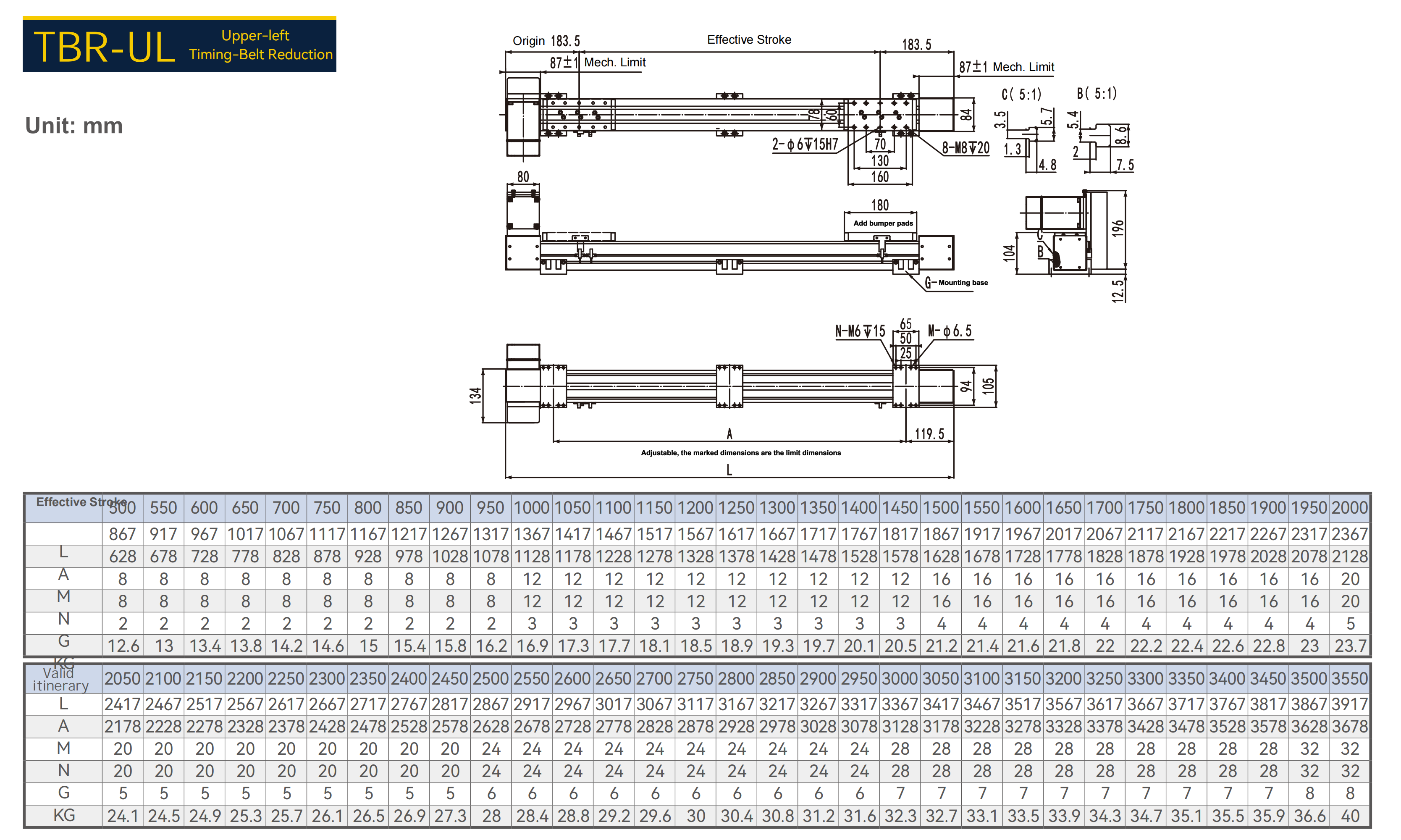The width and height of the screenshot is (1401, 840).
Task: Click the 1128 dimension A cell
Action: tap(531, 556)
